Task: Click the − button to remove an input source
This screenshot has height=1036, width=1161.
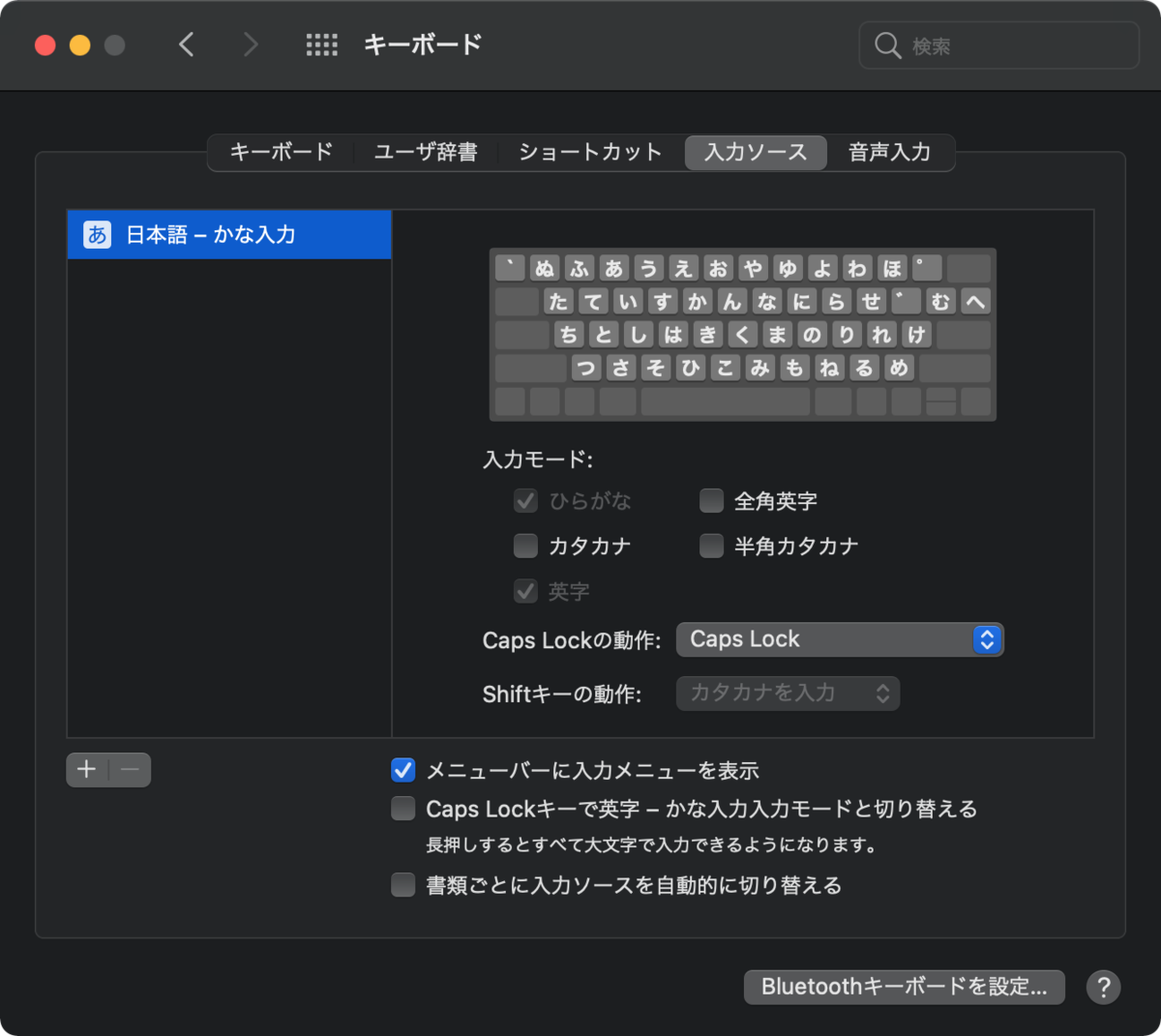Action: tap(131, 770)
